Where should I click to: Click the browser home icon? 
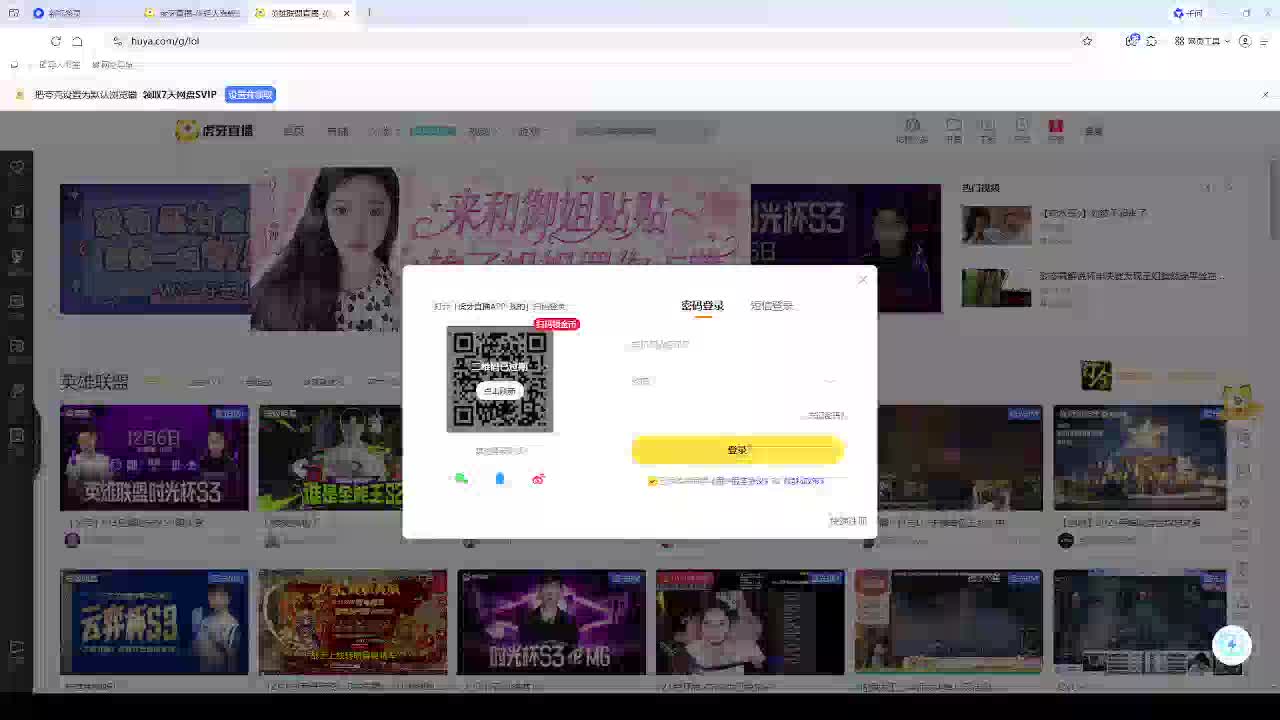[78, 41]
